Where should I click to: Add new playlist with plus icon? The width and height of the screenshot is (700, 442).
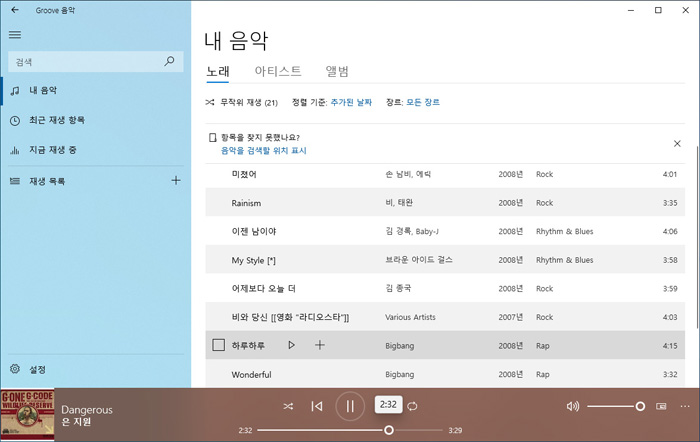176,180
